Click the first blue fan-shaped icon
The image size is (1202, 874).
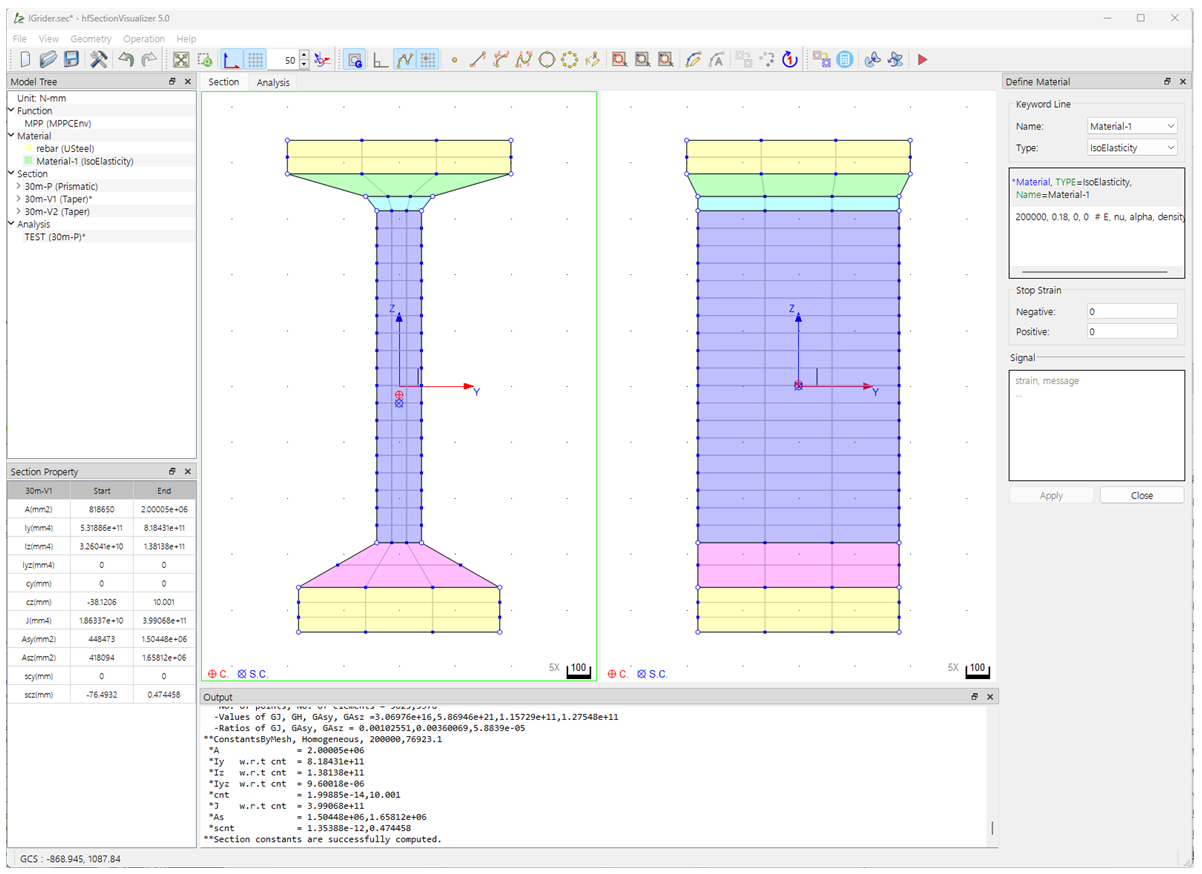click(872, 60)
